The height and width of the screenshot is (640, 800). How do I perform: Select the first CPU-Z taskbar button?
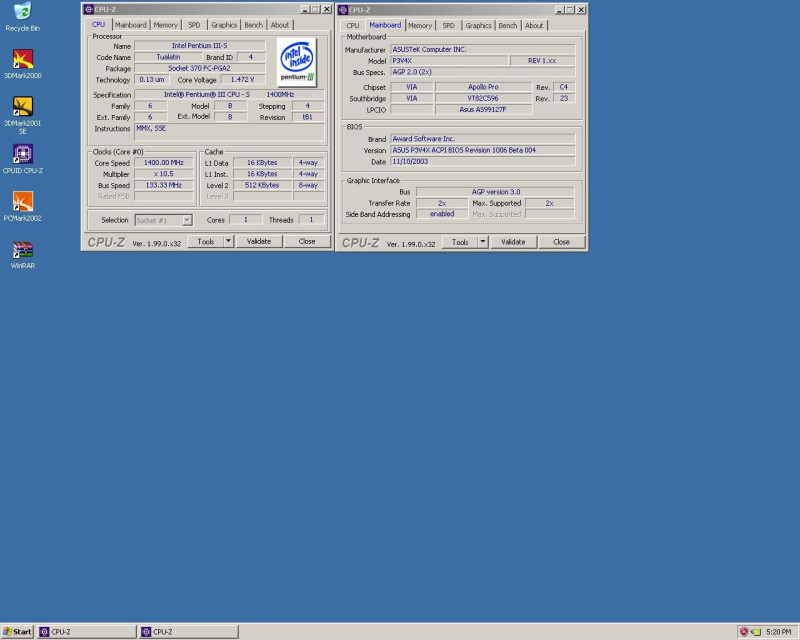(x=86, y=632)
